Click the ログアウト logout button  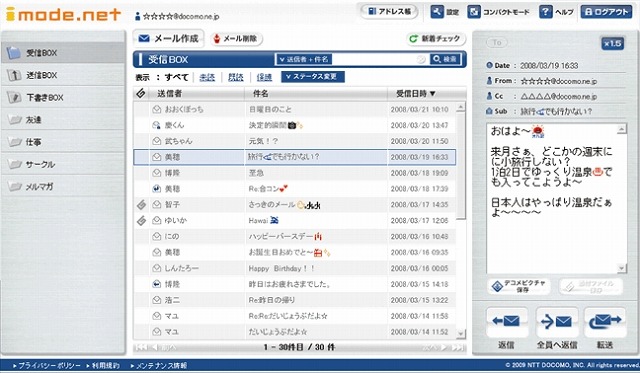(x=606, y=12)
